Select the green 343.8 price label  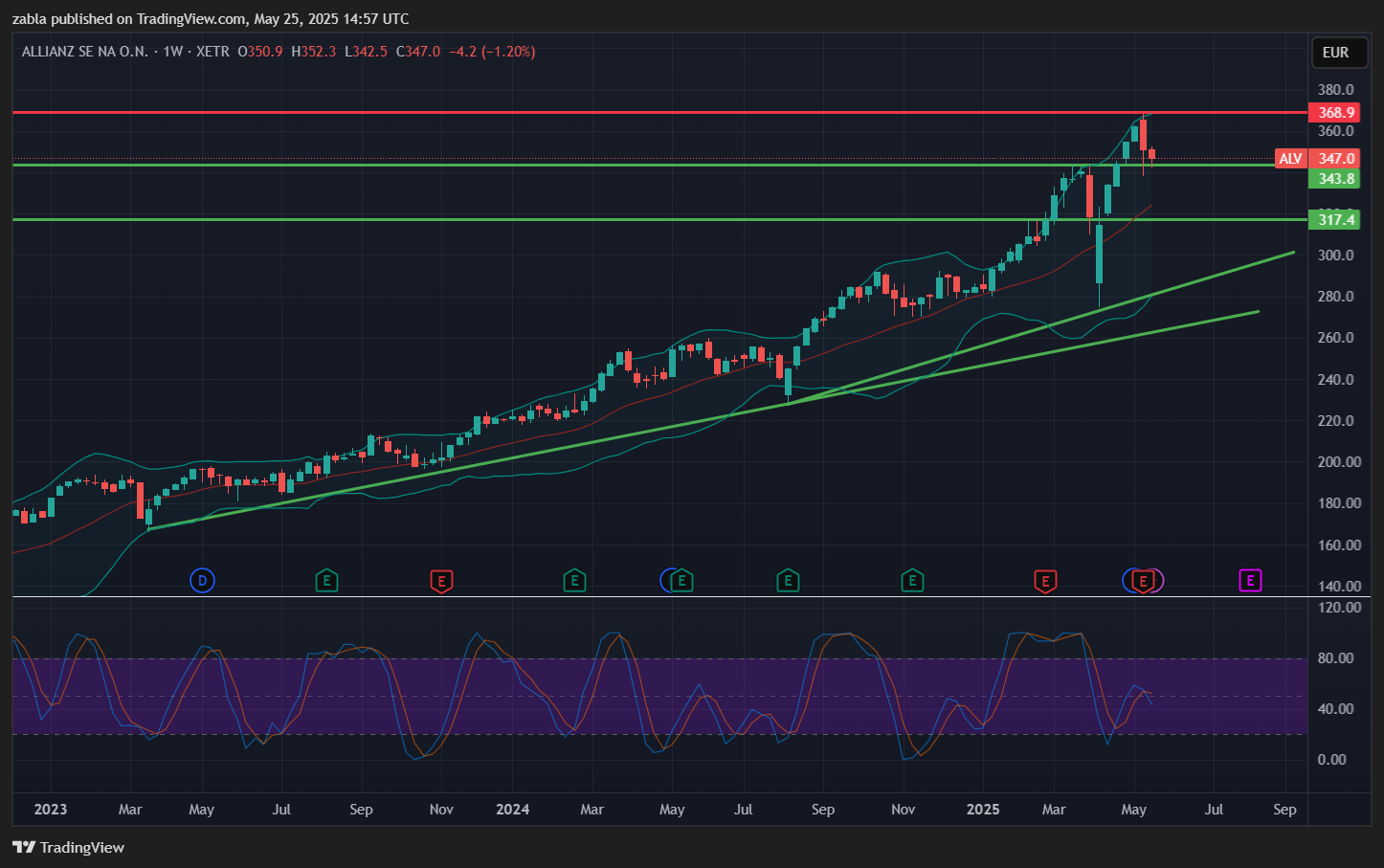coord(1335,179)
